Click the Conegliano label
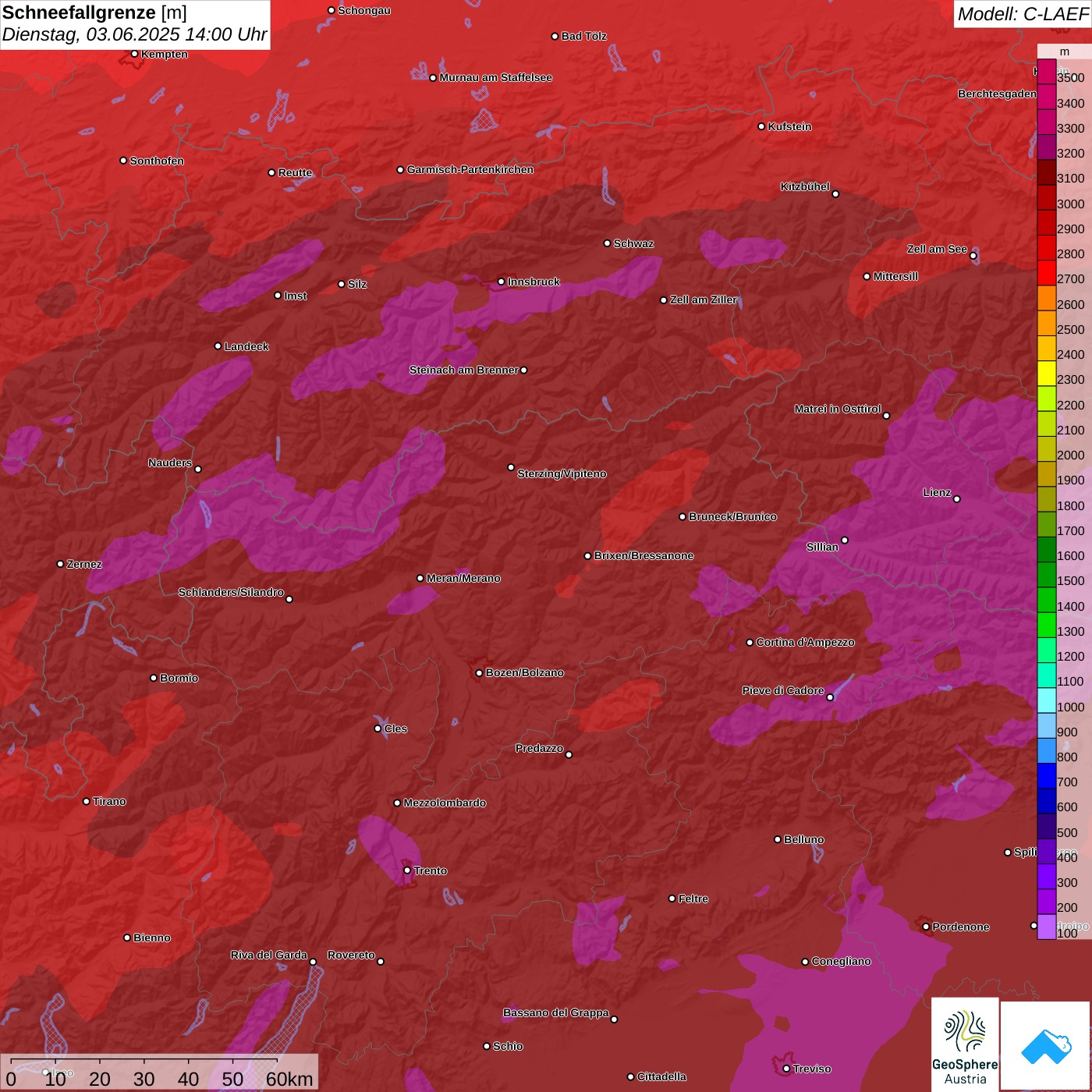Image resolution: width=1092 pixels, height=1092 pixels. pos(842,961)
